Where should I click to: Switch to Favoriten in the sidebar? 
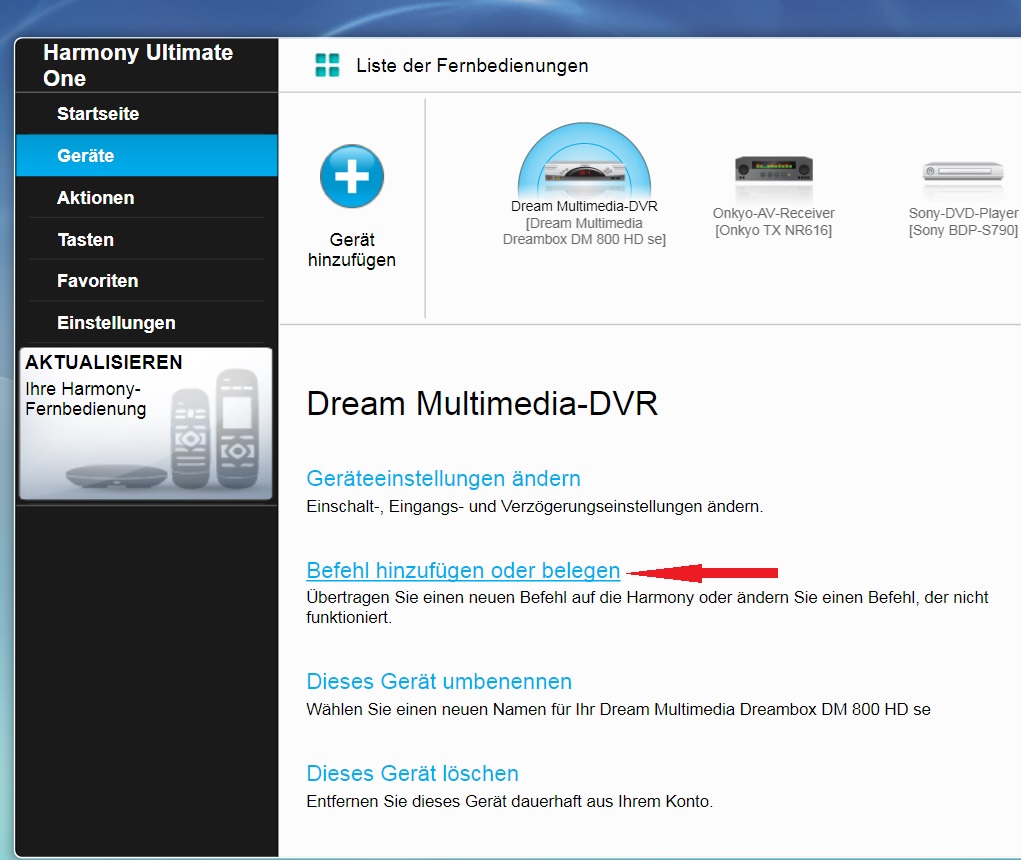(x=98, y=281)
